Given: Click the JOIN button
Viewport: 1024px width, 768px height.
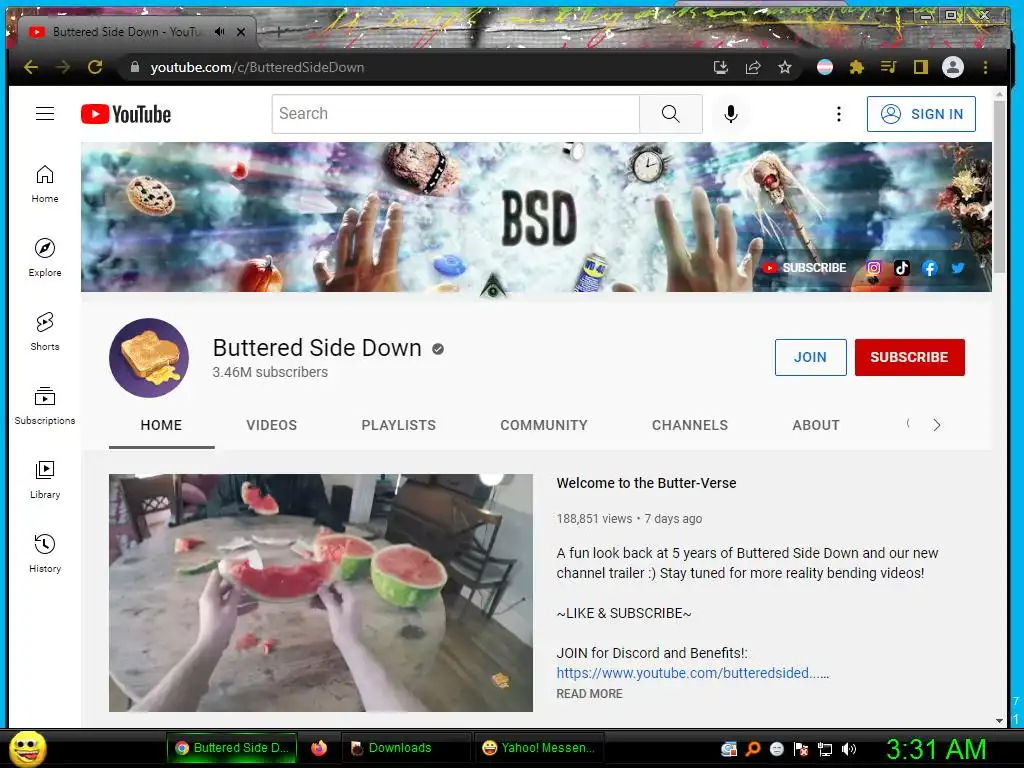Looking at the screenshot, I should (810, 357).
